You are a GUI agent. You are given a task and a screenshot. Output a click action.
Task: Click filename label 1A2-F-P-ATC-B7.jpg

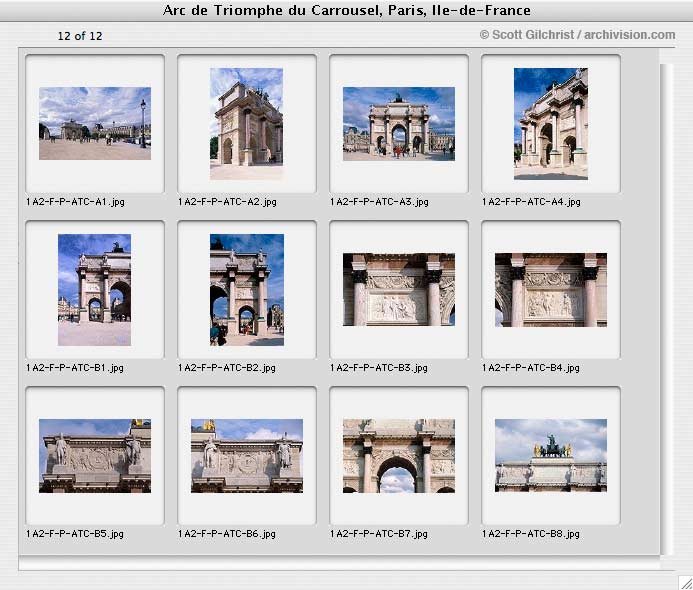click(x=379, y=534)
